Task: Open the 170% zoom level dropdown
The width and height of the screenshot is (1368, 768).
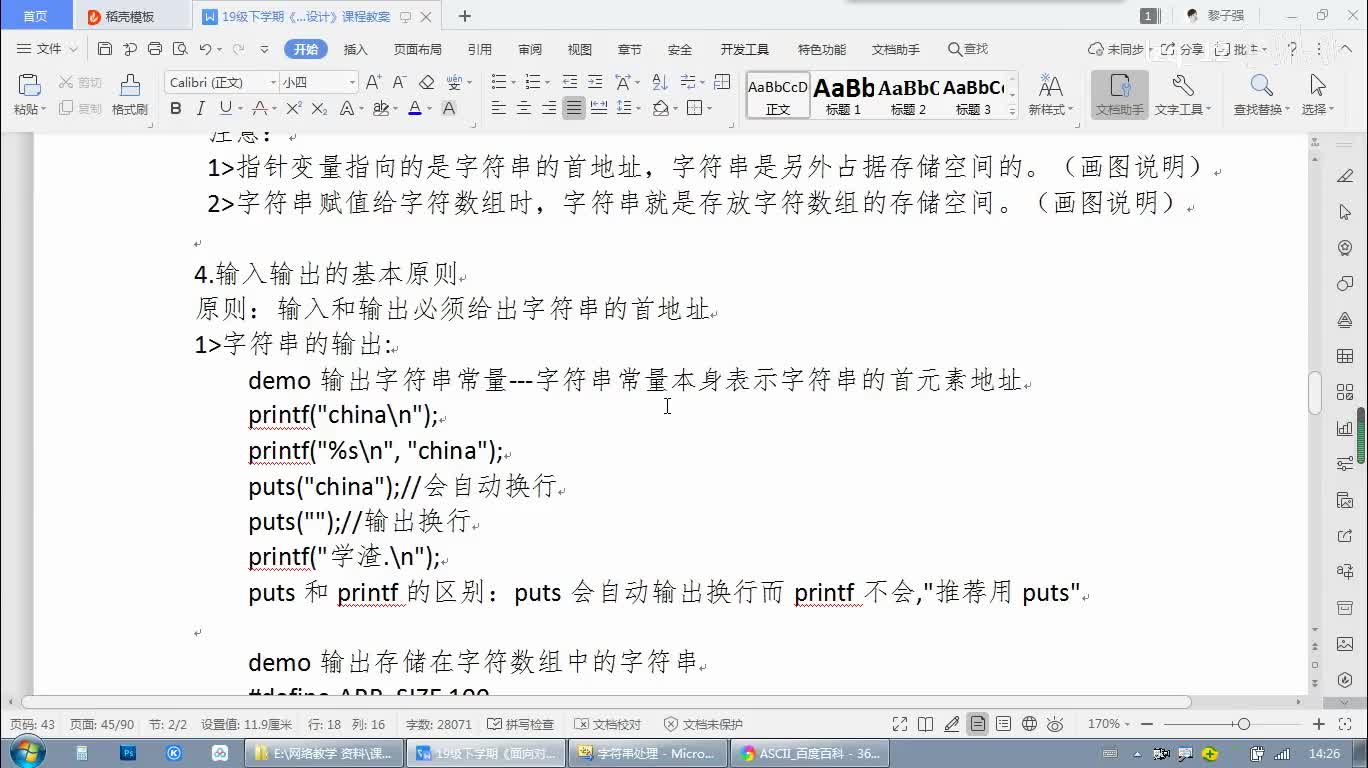Action: 1110,724
